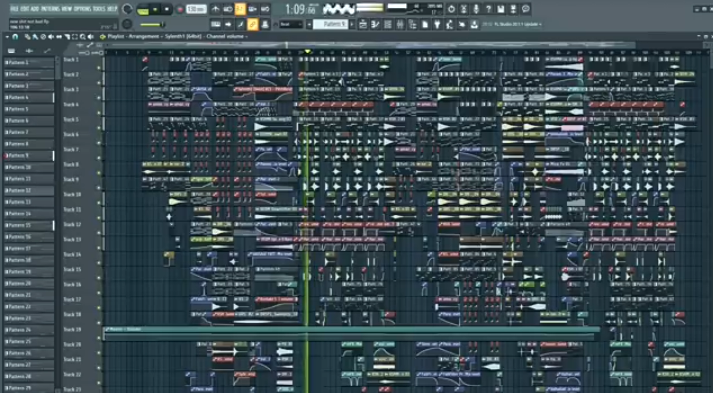
Task: Open the Browser view icon
Action: tap(412, 24)
